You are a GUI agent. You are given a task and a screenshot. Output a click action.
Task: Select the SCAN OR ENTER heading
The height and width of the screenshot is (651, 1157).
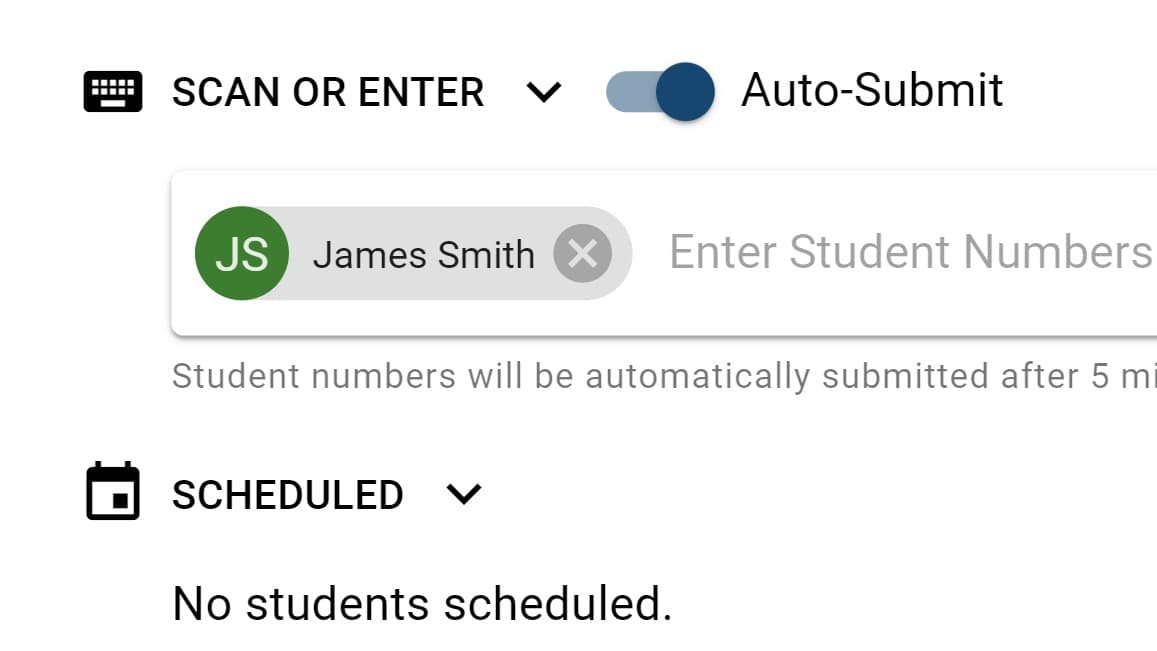click(328, 92)
